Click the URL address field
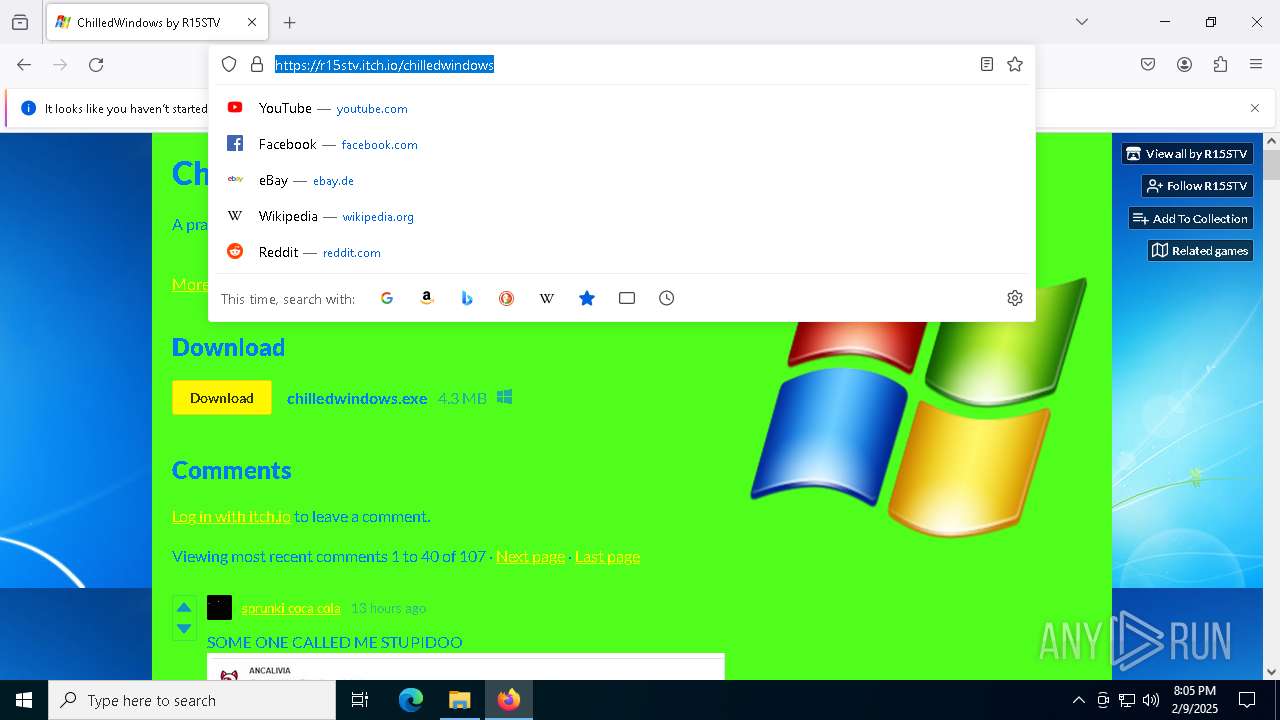 (620, 65)
